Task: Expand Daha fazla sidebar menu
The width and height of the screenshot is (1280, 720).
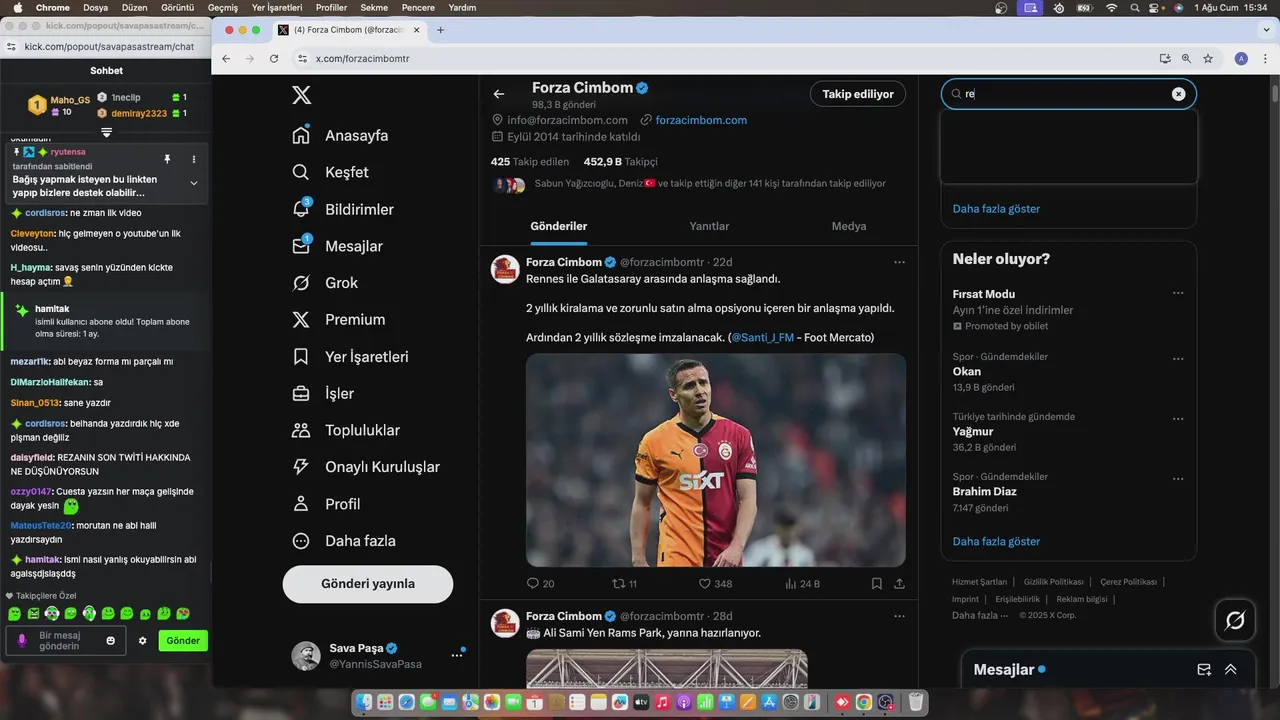Action: pyautogui.click(x=343, y=541)
